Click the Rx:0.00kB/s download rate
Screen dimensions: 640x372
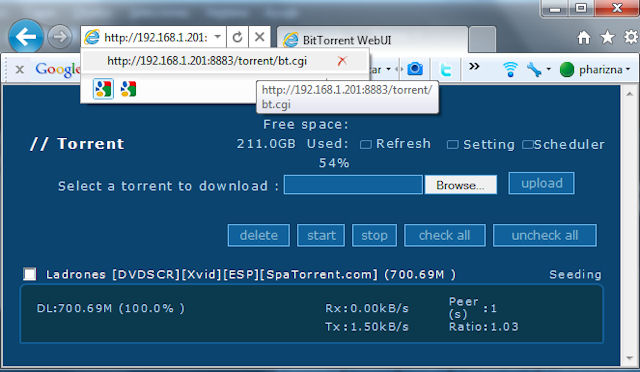[x=367, y=308]
